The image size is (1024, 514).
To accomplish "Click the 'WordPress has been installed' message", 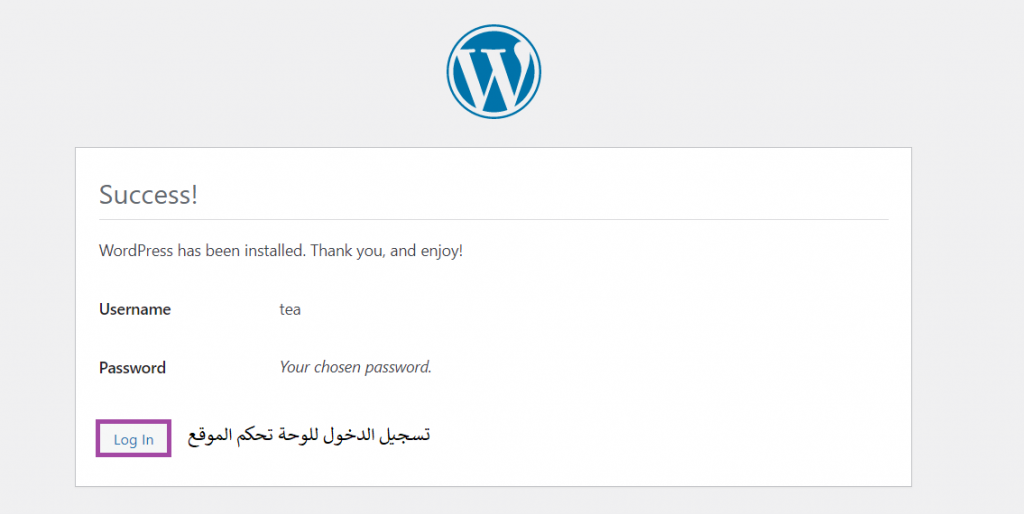I will (281, 251).
